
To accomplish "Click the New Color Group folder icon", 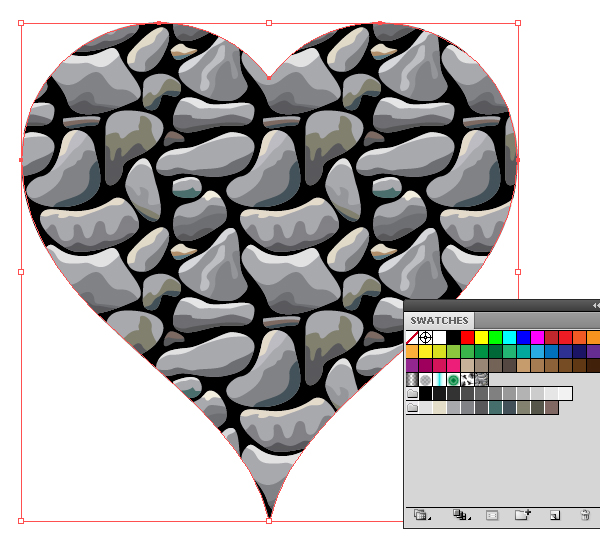I will click(x=522, y=515).
